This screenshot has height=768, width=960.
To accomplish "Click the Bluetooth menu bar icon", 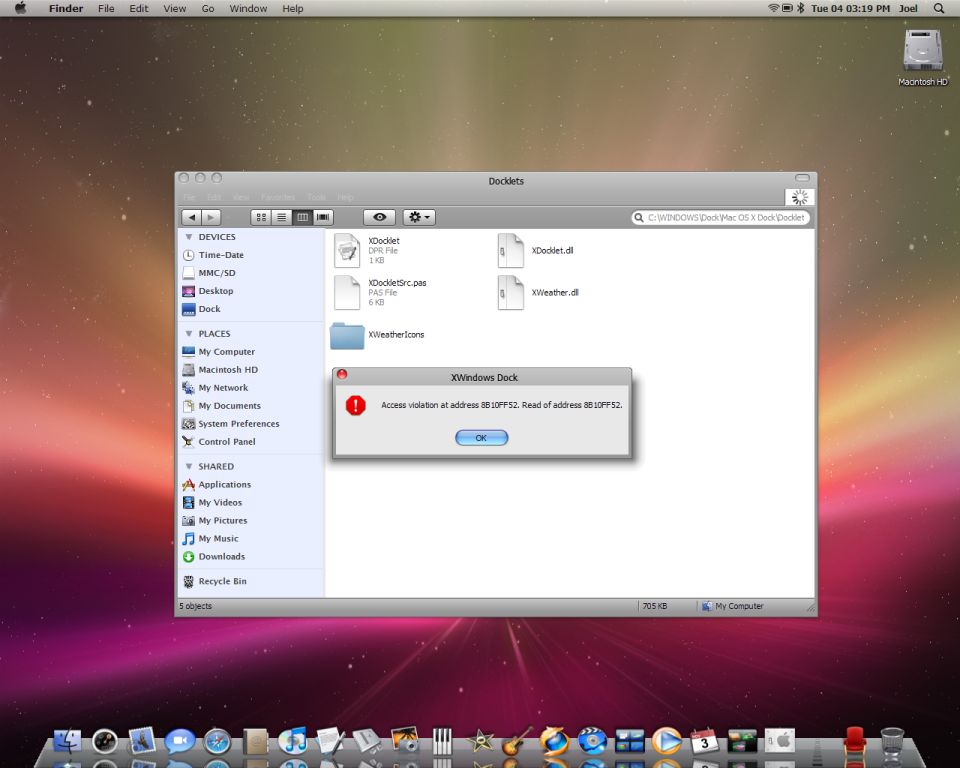I will click(x=801, y=8).
